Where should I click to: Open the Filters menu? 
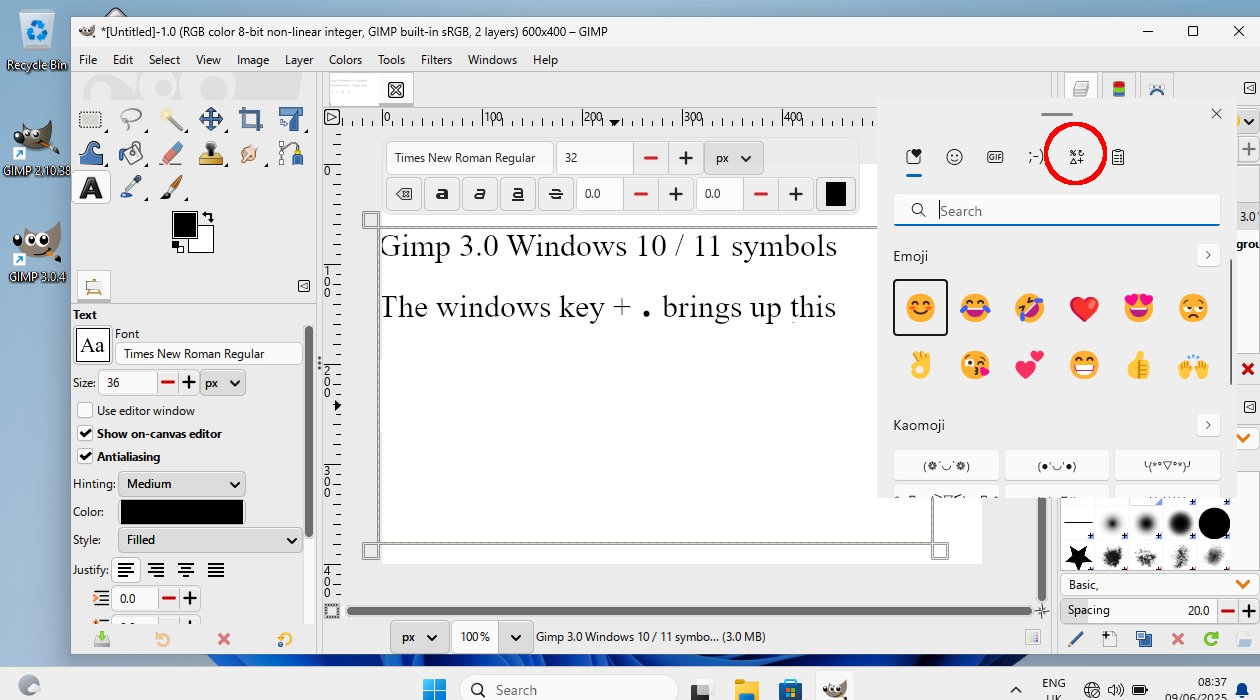click(436, 60)
